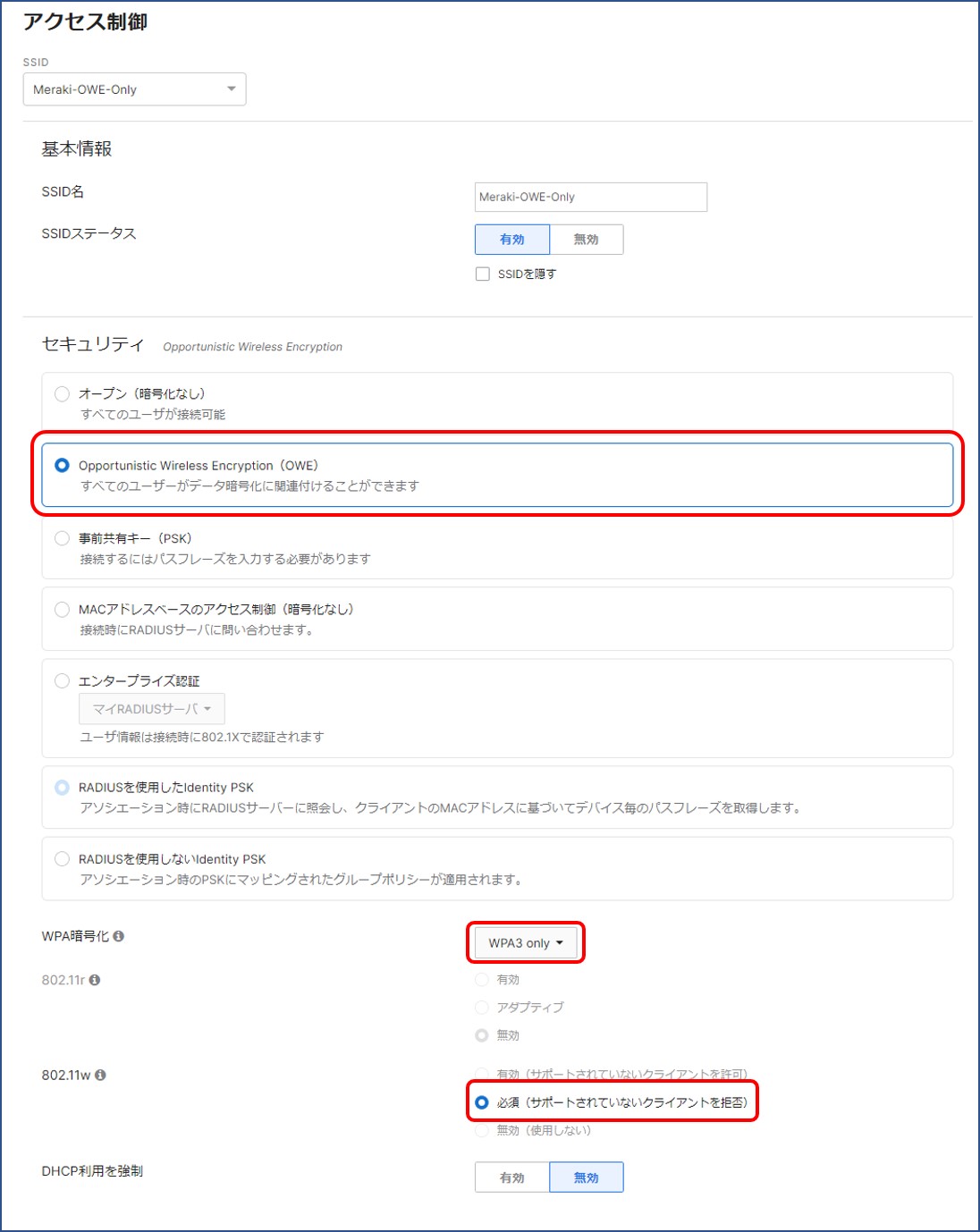Screen dimensions: 980x1232
Task: Click the セキュリティ section heading
Action: [x=93, y=345]
